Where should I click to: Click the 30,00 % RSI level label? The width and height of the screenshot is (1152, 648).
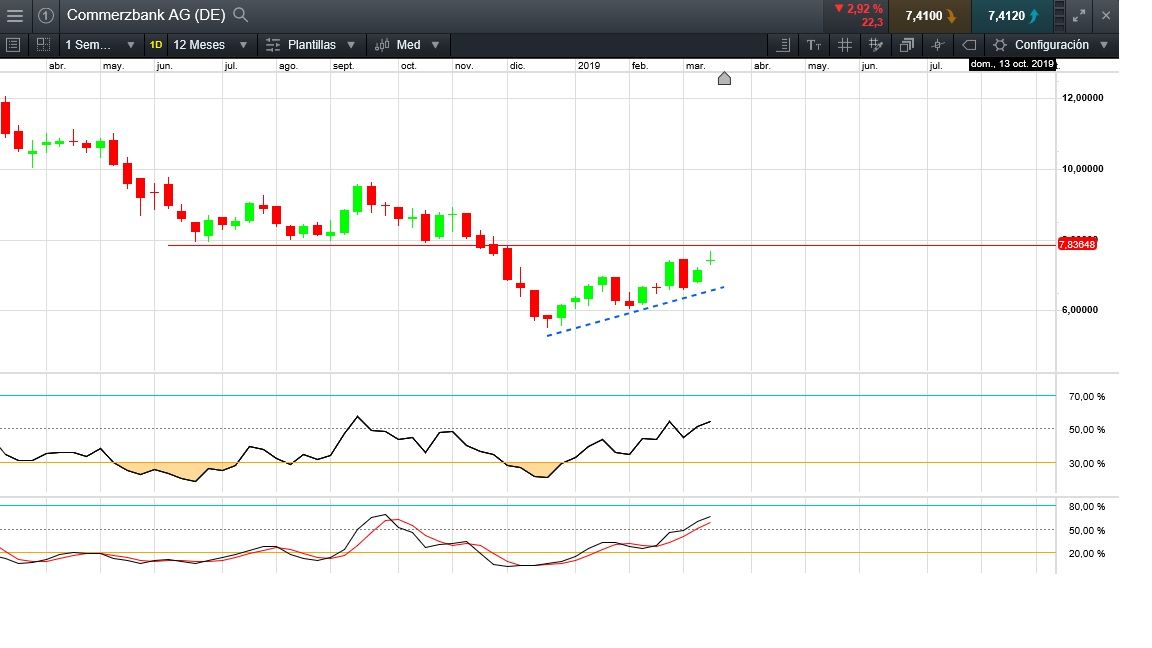point(1087,464)
